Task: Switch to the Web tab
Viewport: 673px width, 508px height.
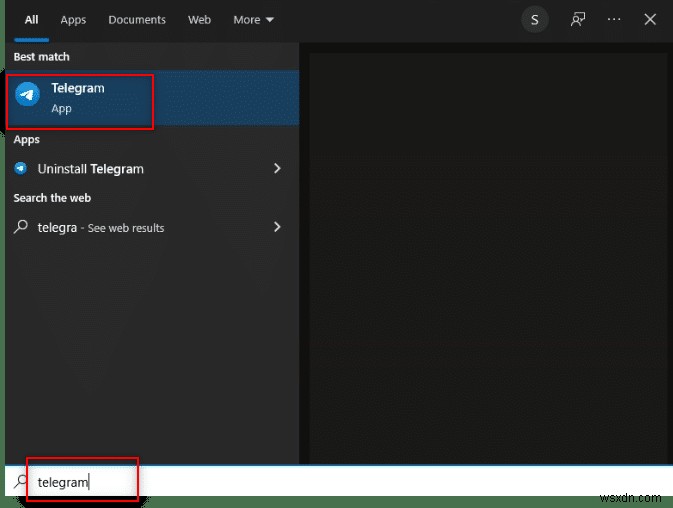Action: [199, 20]
